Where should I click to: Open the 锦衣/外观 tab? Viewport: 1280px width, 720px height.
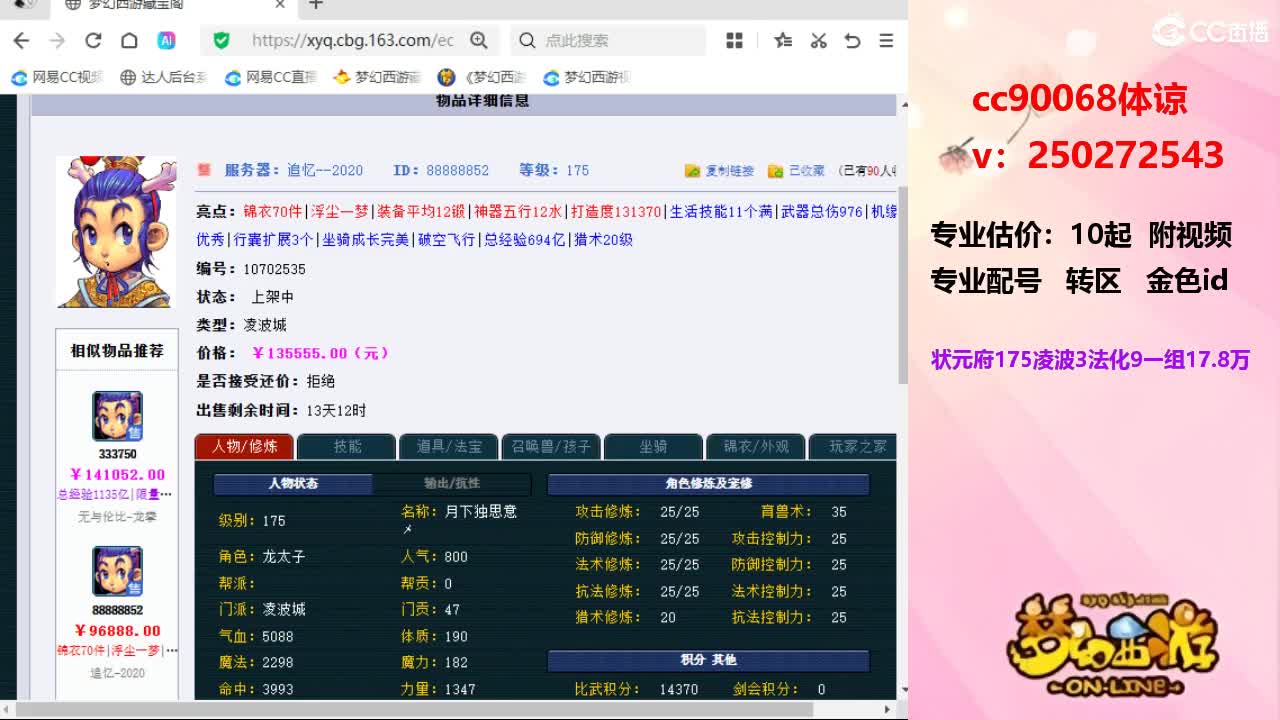tap(755, 446)
